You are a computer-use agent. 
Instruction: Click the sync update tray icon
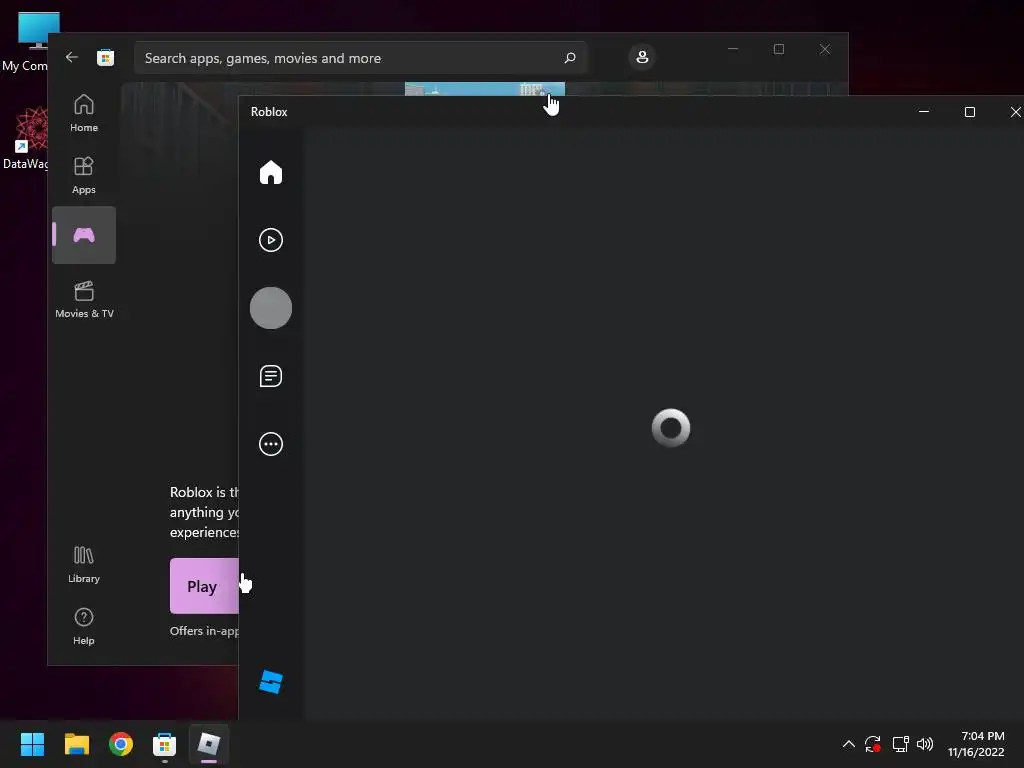pyautogui.click(x=873, y=744)
